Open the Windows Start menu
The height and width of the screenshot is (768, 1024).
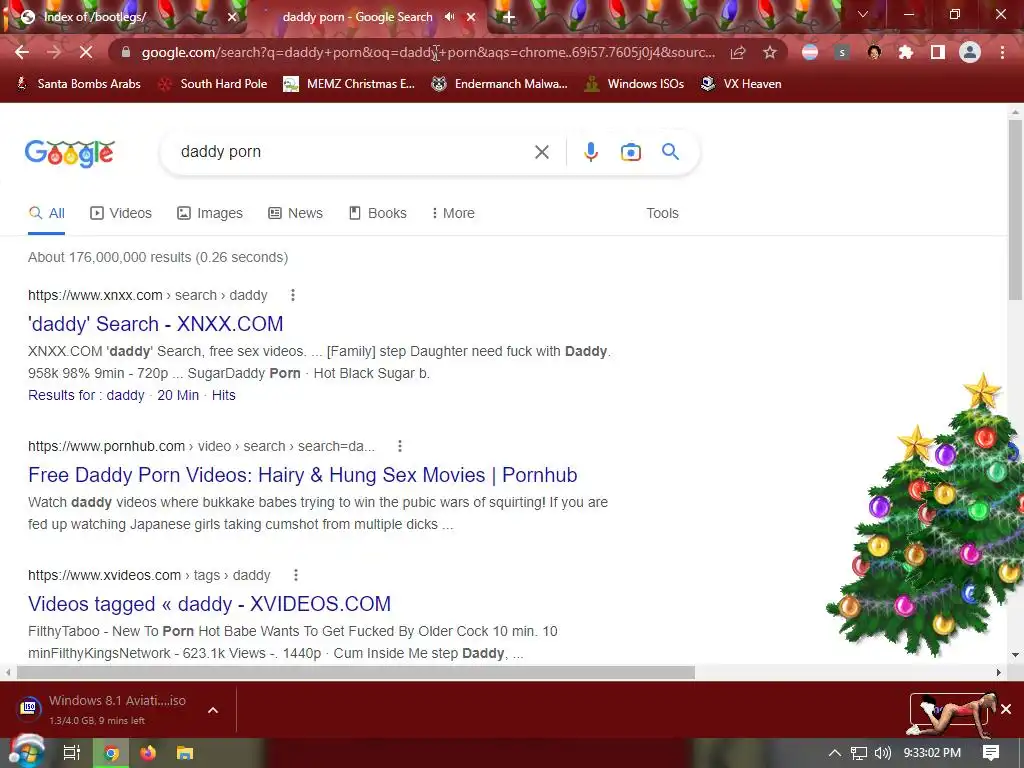(26, 752)
